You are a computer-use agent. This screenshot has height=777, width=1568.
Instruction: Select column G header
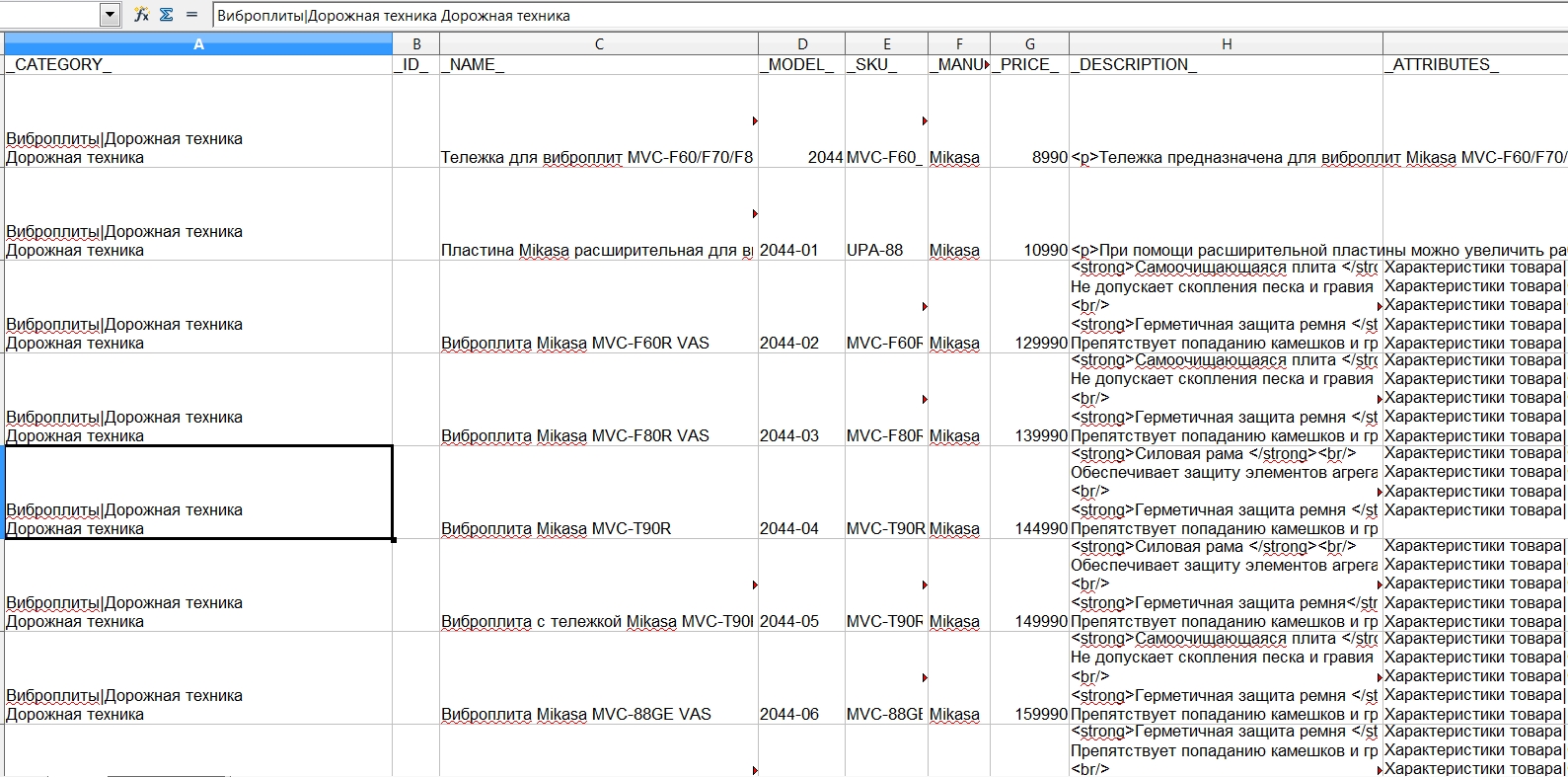pyautogui.click(x=1030, y=44)
